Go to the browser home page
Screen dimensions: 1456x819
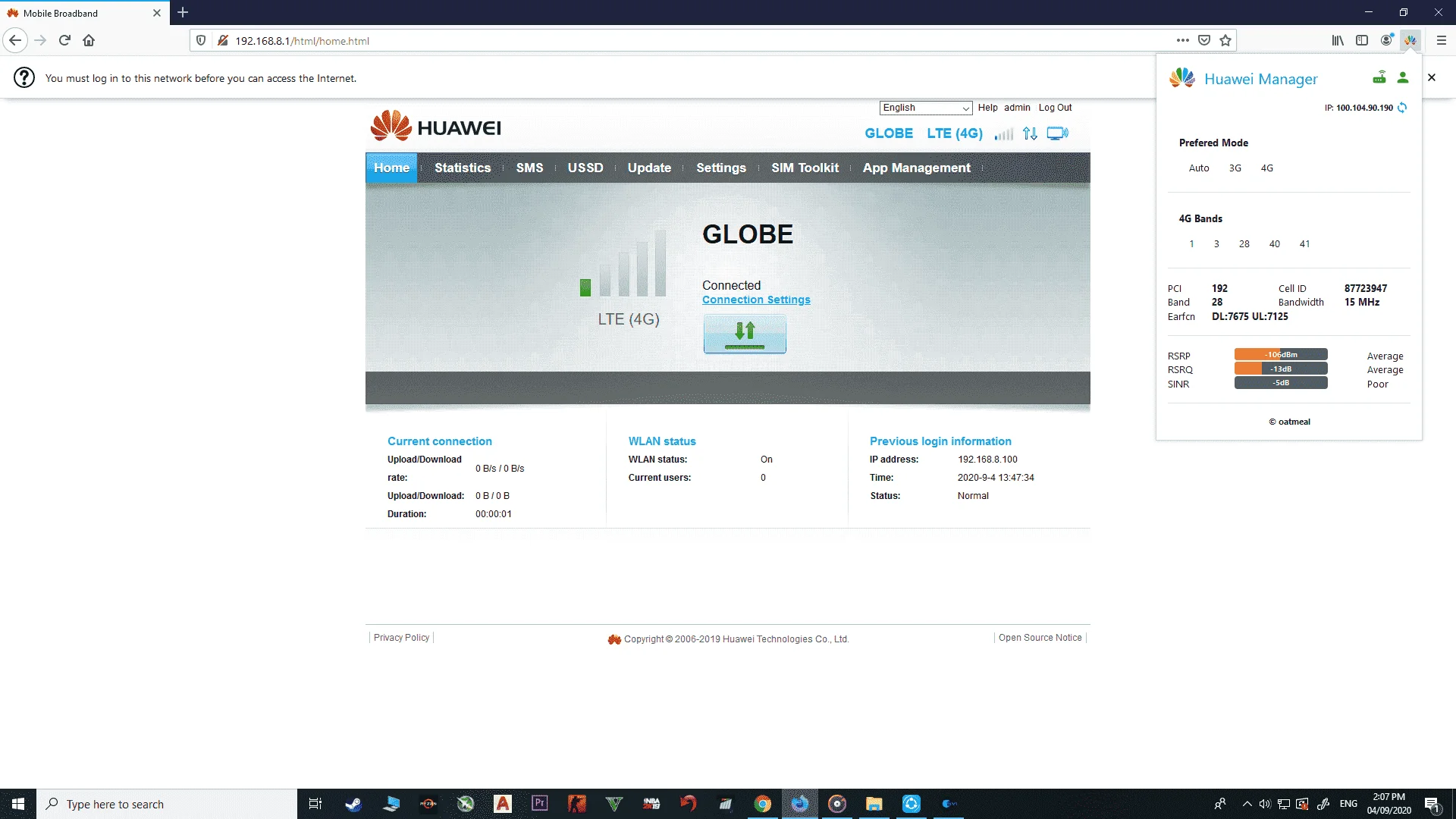point(89,40)
